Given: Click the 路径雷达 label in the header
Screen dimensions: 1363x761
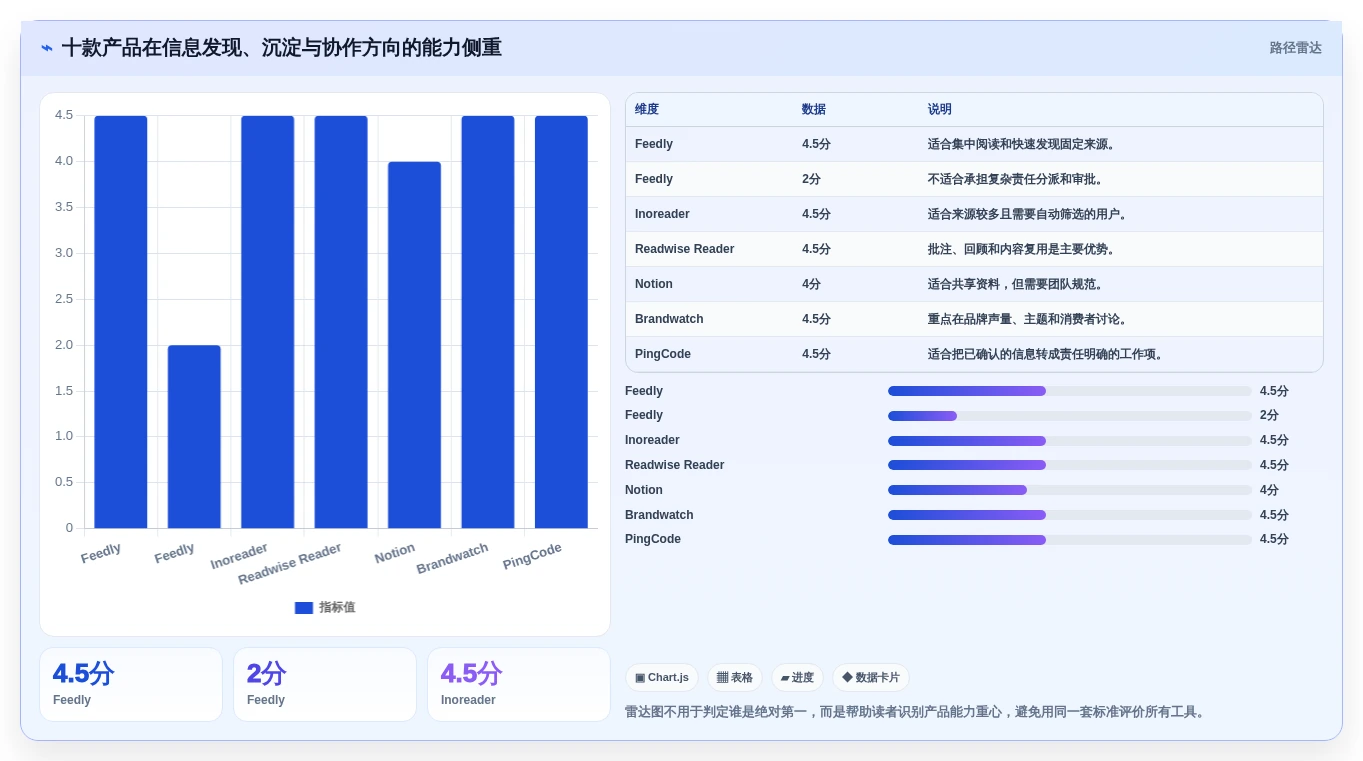Looking at the screenshot, I should 1296,48.
